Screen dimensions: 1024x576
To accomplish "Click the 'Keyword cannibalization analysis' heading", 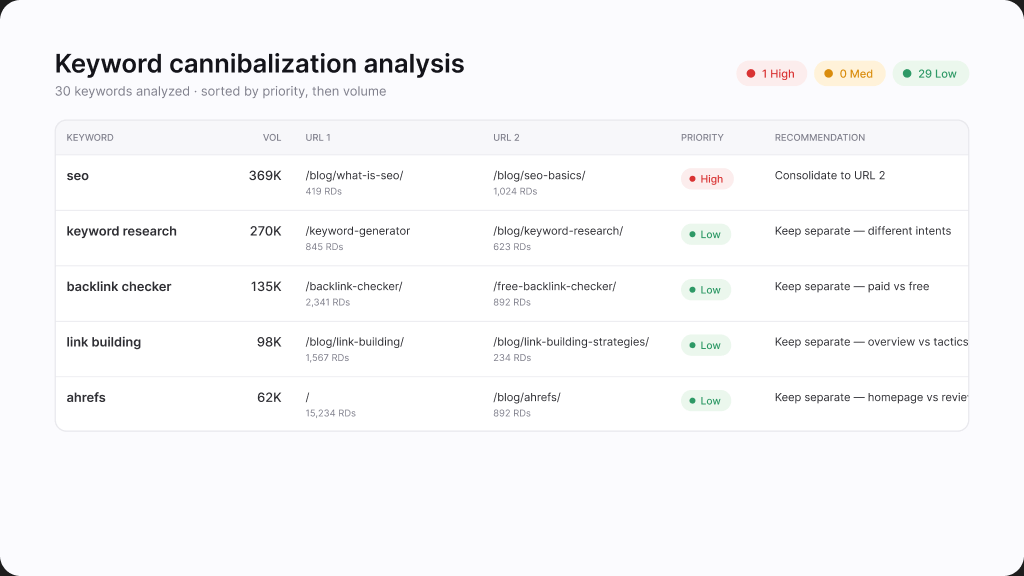I will click(x=259, y=64).
